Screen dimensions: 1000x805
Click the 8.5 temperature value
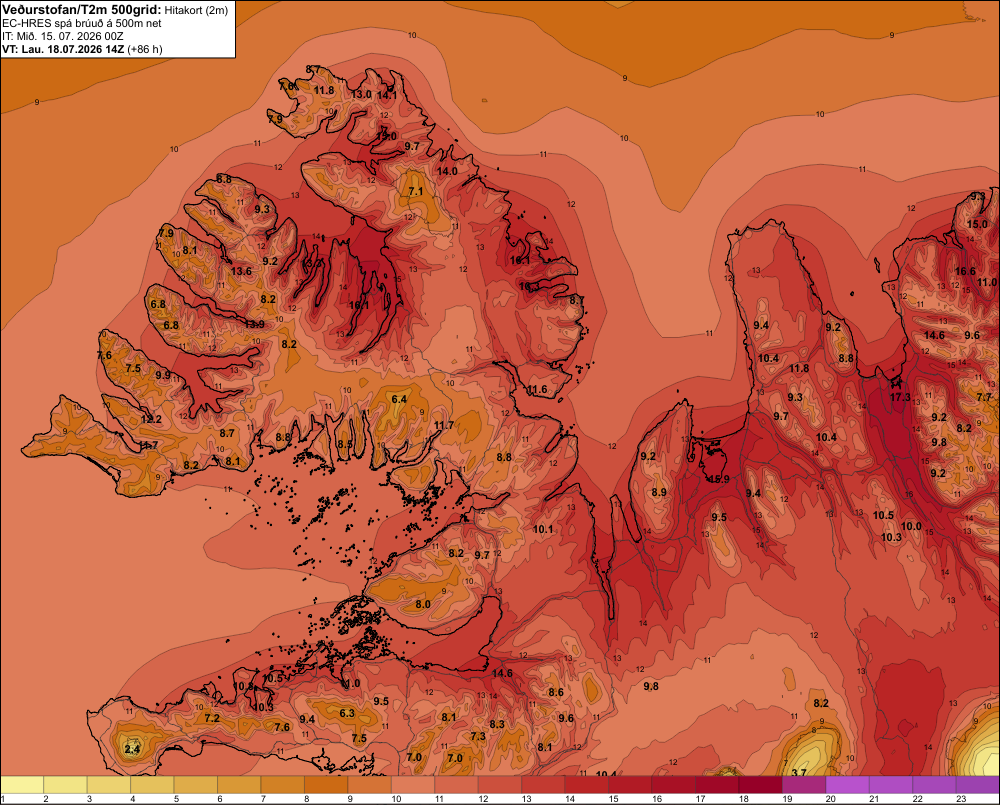coord(344,444)
